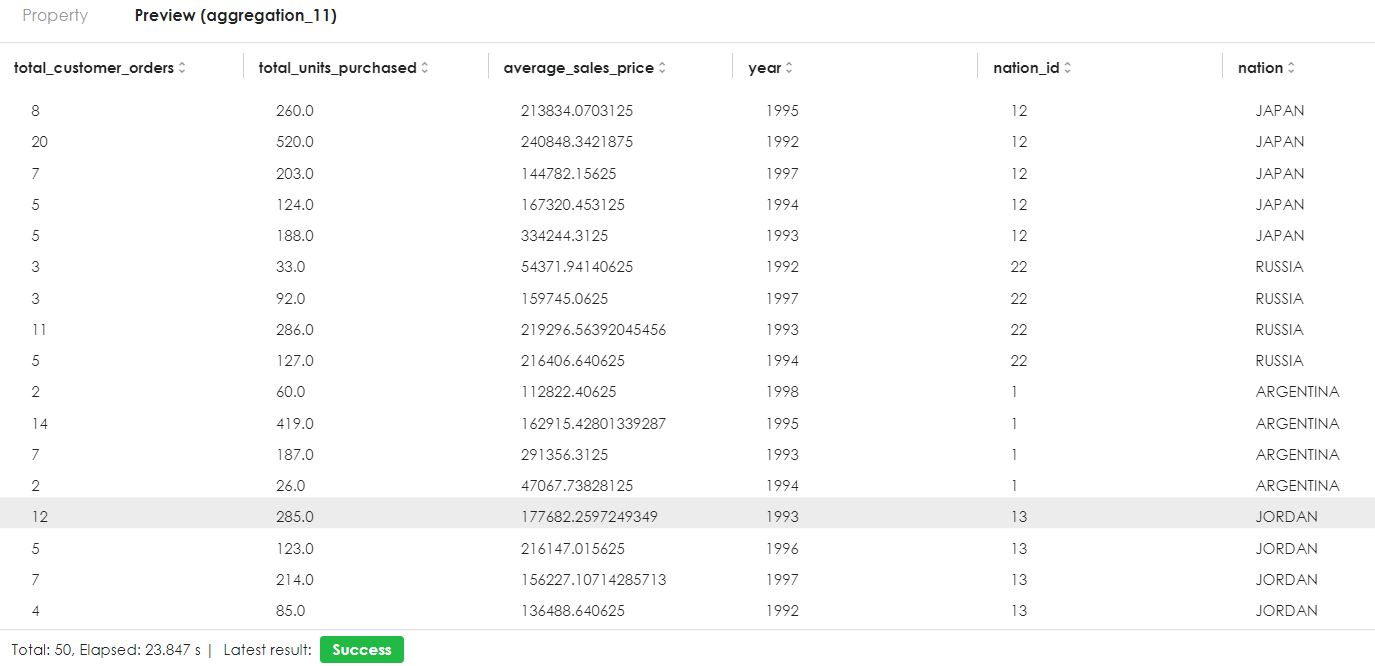Select cell value 159745.0625
The width and height of the screenshot is (1375, 666).
[x=565, y=299]
